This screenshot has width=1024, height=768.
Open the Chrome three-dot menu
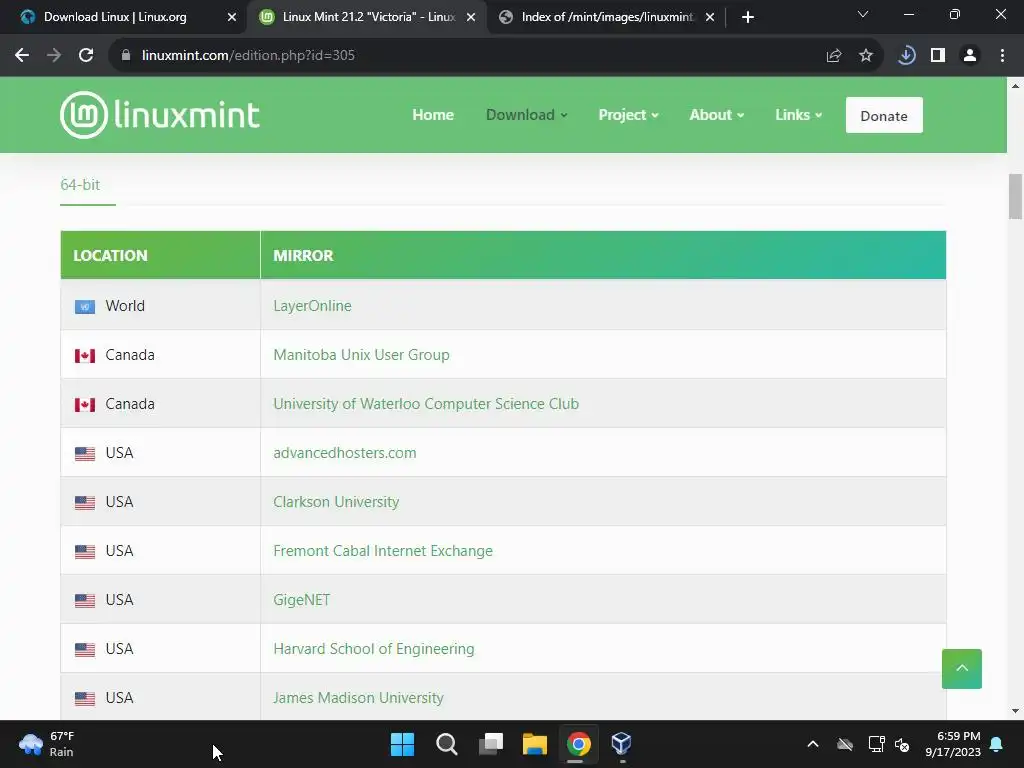[1002, 56]
